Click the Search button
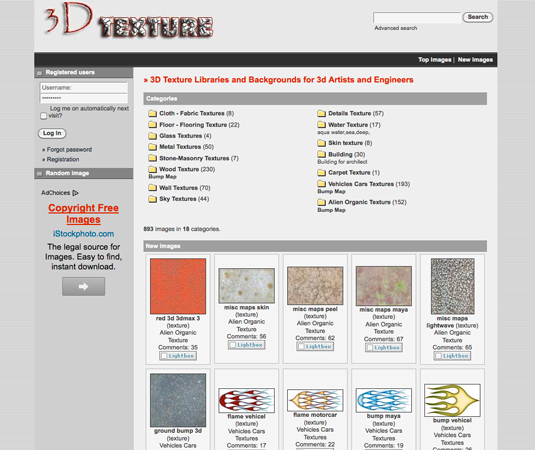 pyautogui.click(x=478, y=17)
